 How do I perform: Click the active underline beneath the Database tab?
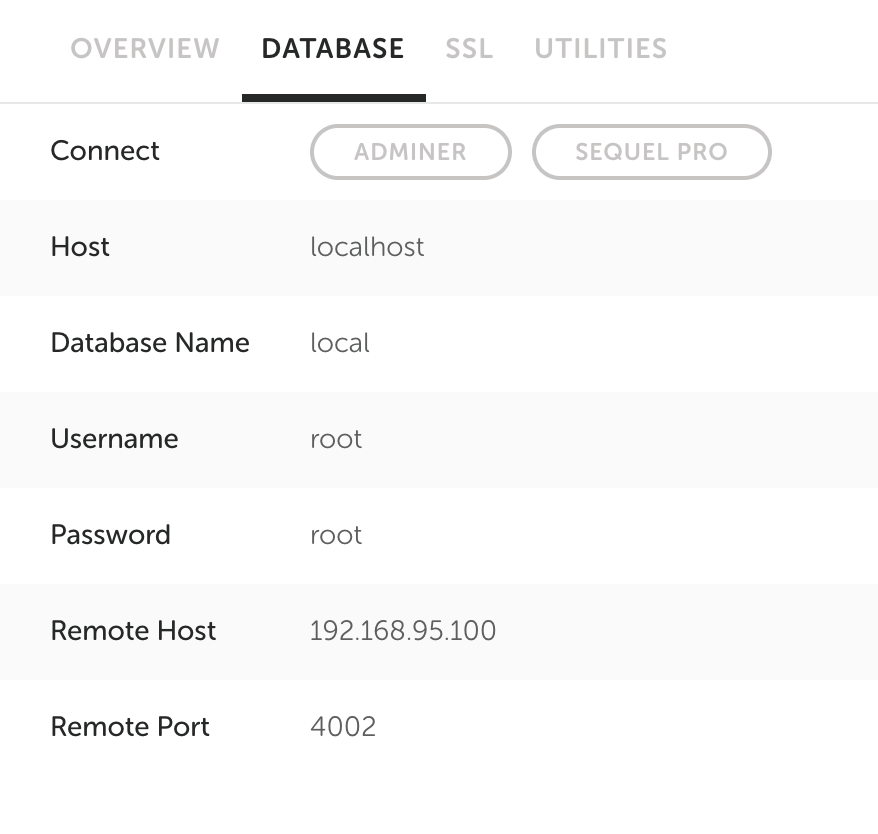pos(334,98)
